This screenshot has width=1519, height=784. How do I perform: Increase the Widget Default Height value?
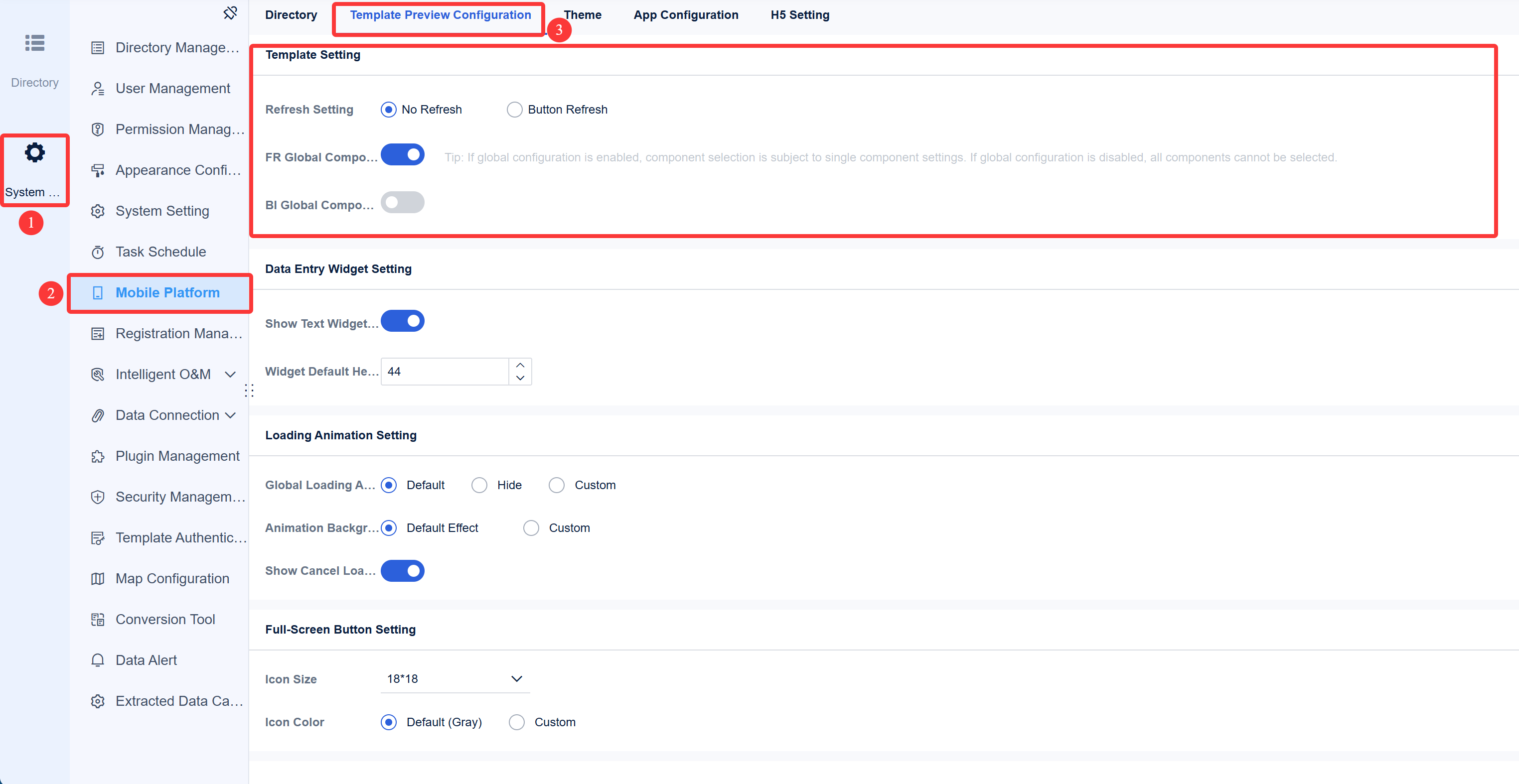point(521,365)
